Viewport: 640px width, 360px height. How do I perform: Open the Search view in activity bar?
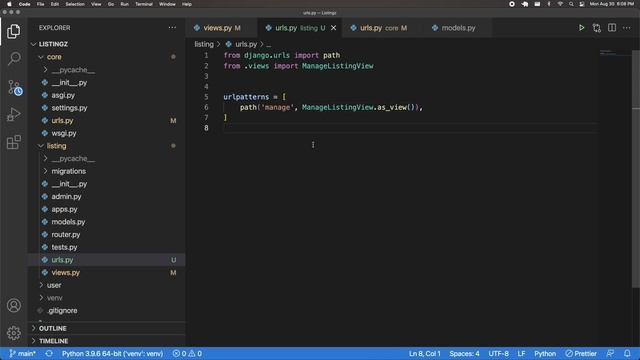[x=14, y=59]
